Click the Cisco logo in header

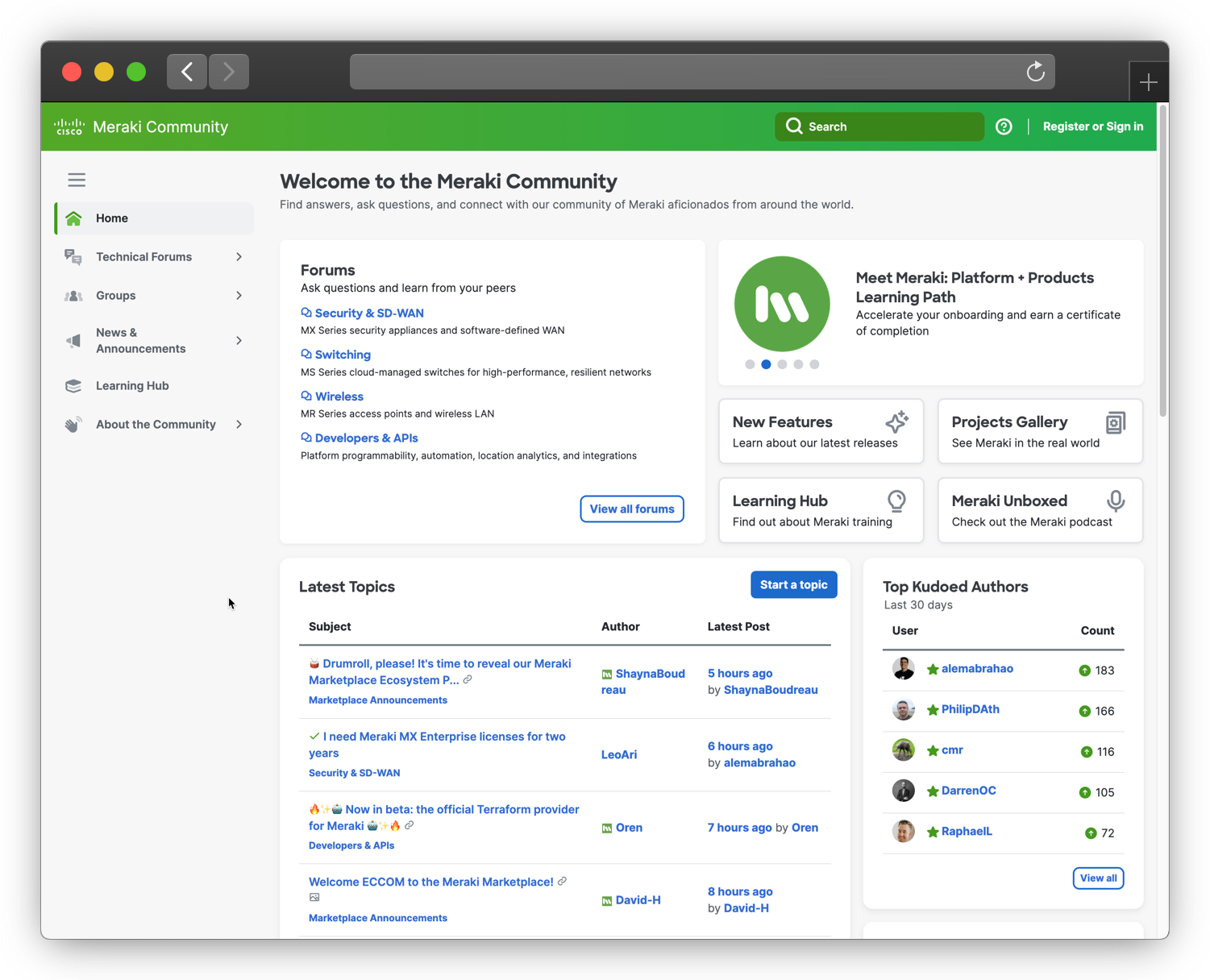click(69, 127)
